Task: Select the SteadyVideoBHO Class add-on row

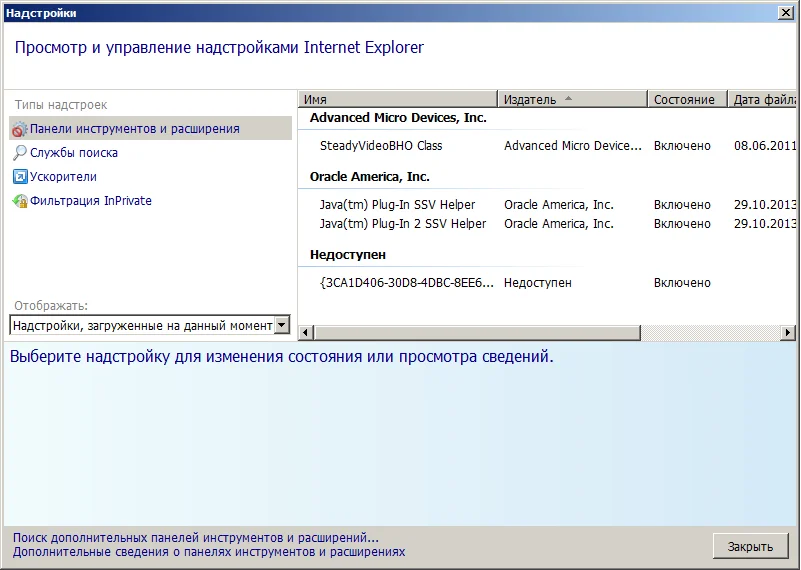Action: [x=547, y=146]
